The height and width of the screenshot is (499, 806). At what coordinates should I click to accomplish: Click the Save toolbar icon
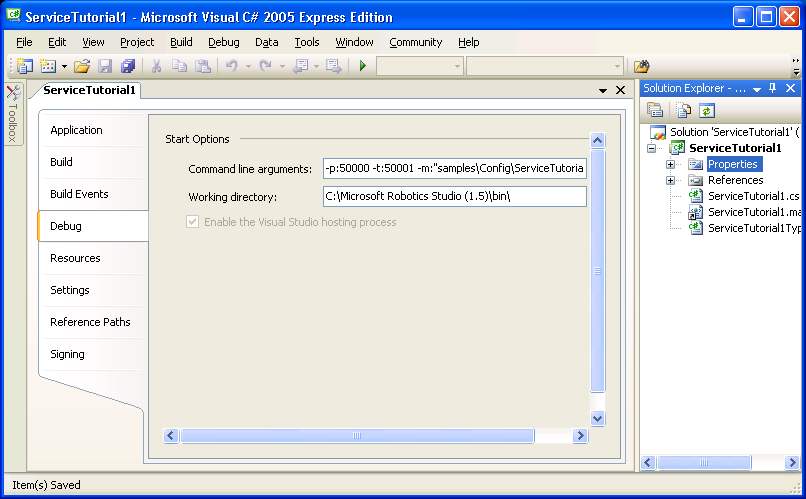coord(105,66)
